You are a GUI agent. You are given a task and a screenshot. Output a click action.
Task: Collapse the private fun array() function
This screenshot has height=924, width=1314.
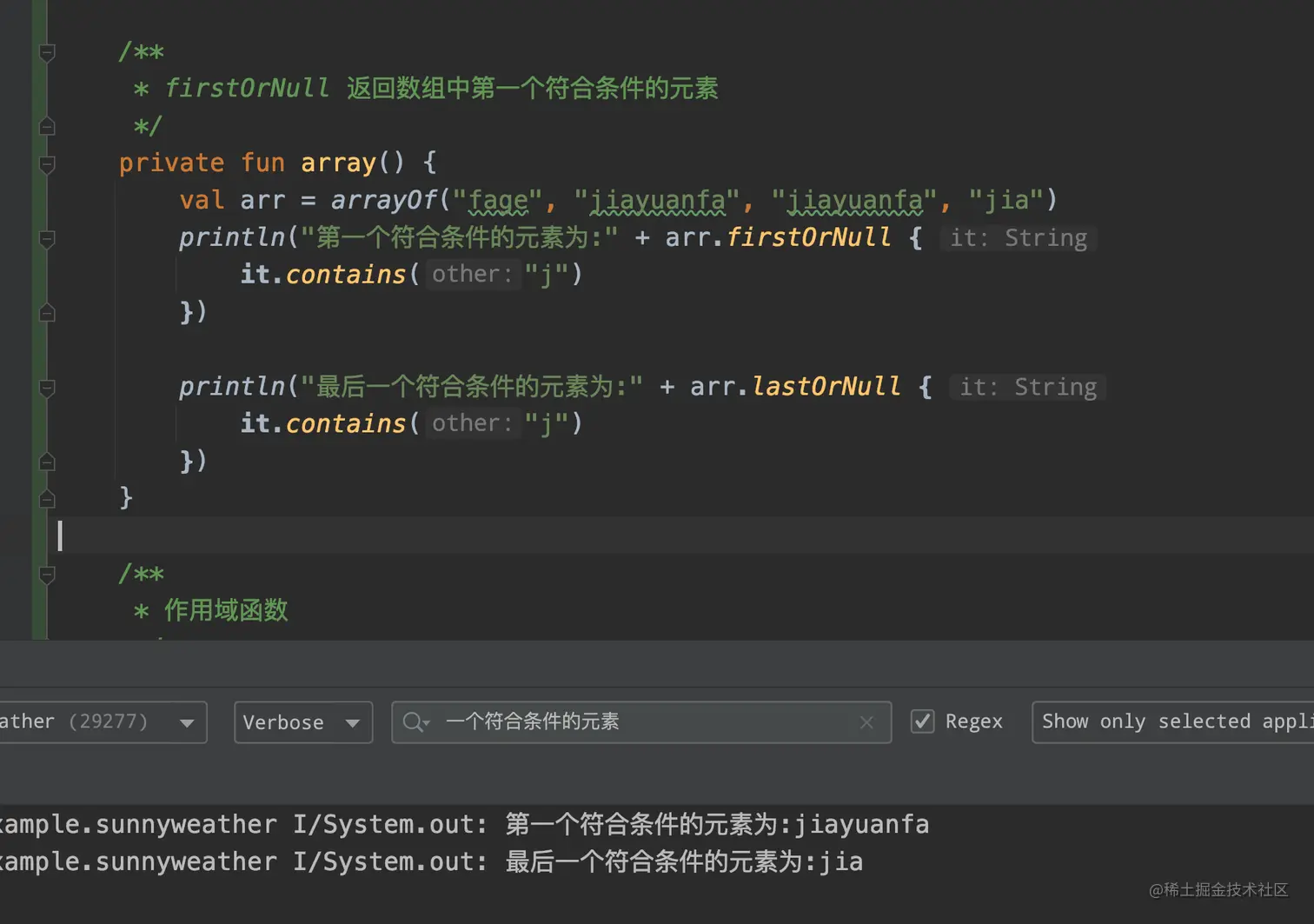click(x=48, y=164)
